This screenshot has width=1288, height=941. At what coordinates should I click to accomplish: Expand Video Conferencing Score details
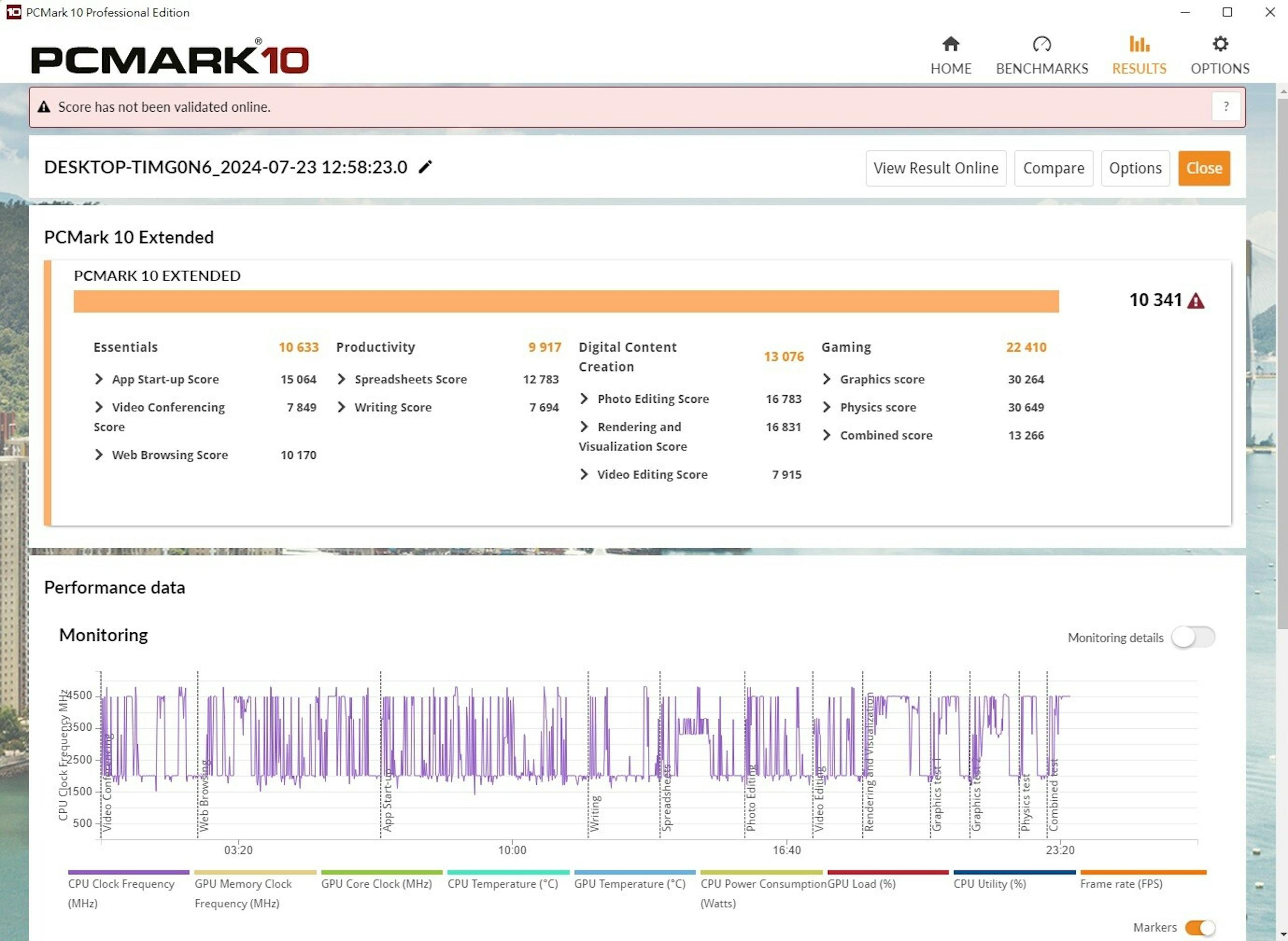coord(99,407)
